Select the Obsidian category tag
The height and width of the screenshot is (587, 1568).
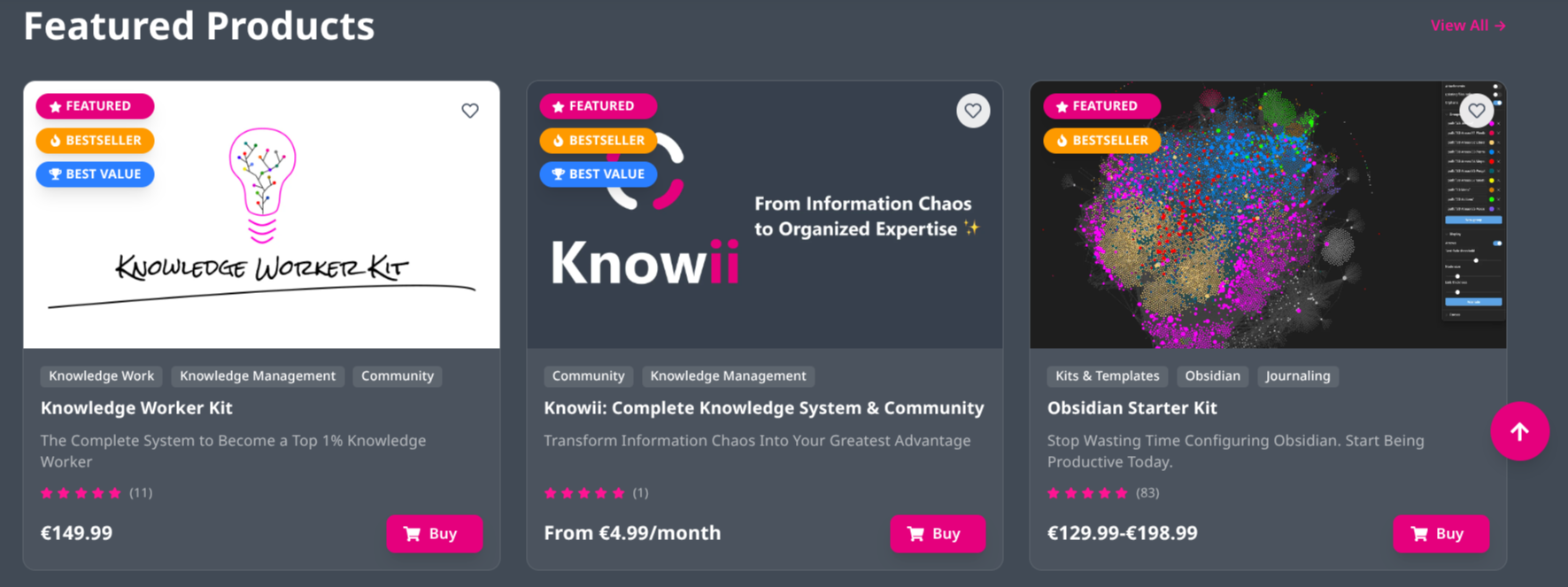(x=1212, y=376)
